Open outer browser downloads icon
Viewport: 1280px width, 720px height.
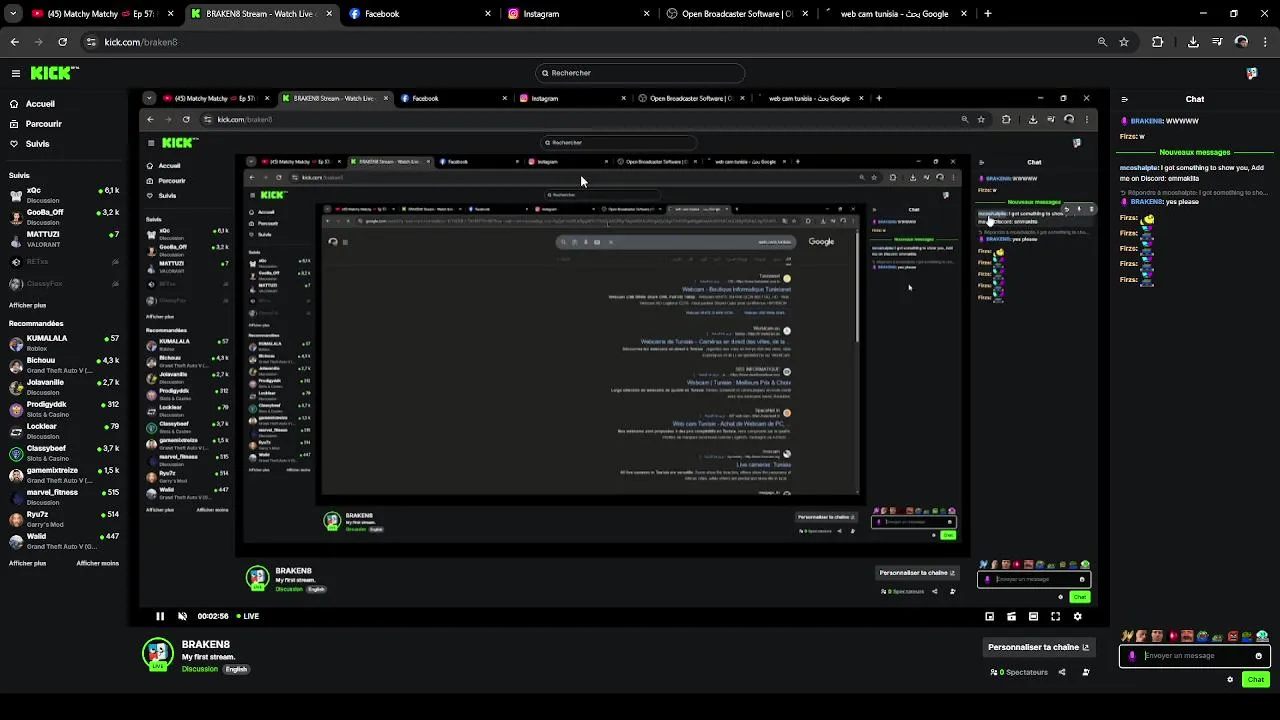click(x=1193, y=42)
